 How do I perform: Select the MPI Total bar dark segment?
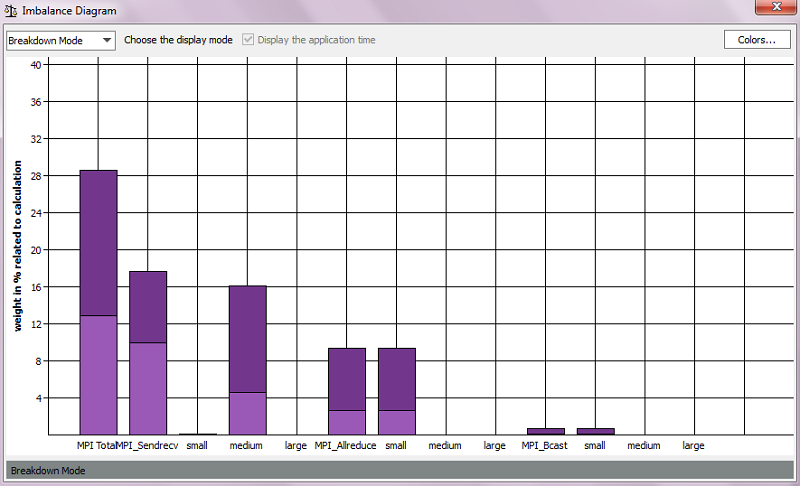(x=98, y=243)
